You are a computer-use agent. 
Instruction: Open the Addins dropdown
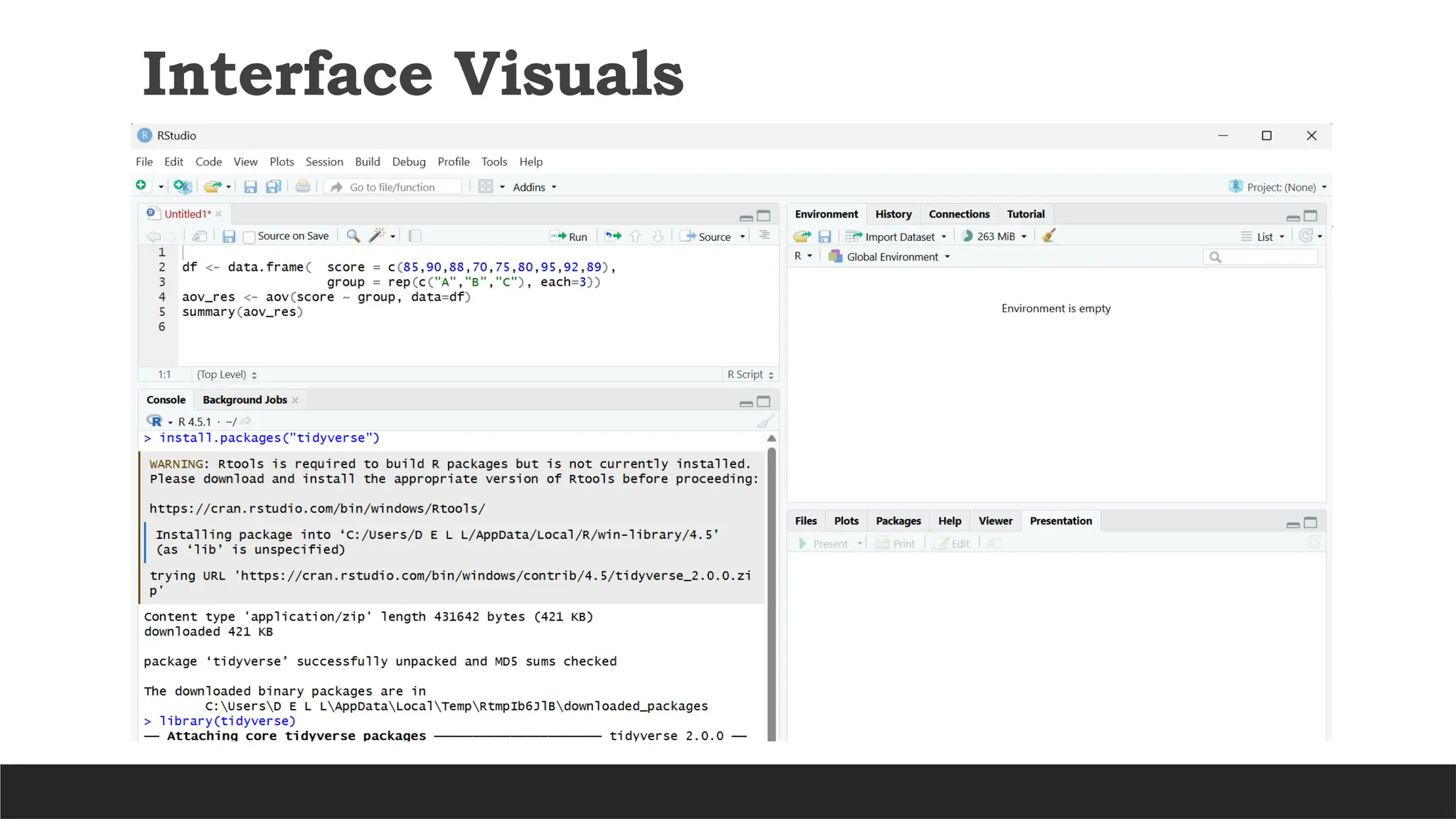tap(535, 187)
